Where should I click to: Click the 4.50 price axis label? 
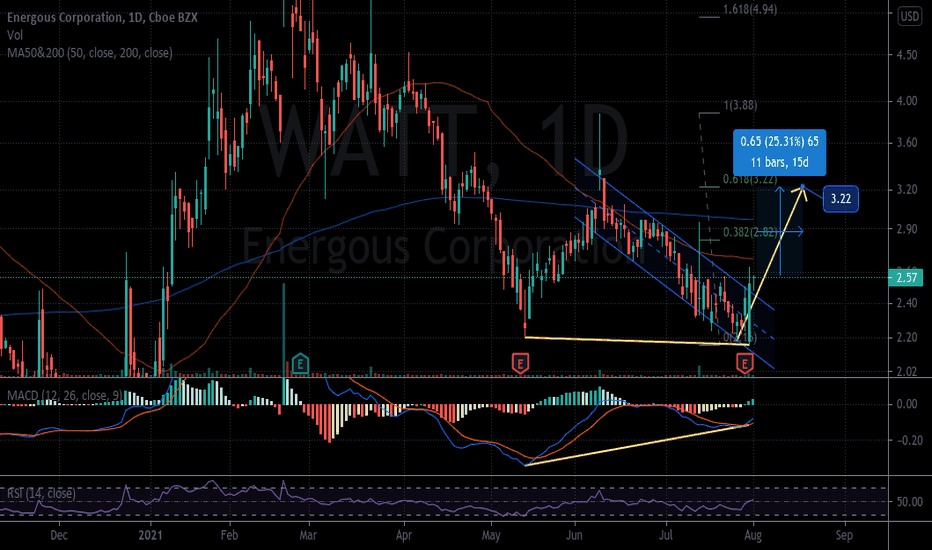(x=907, y=55)
